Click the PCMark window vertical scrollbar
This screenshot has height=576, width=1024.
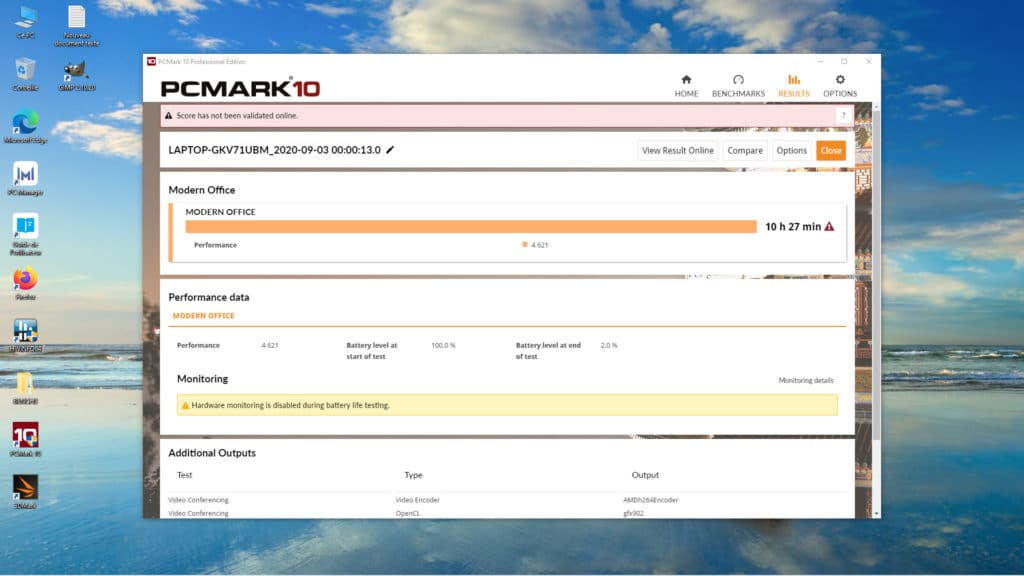pyautogui.click(x=876, y=274)
